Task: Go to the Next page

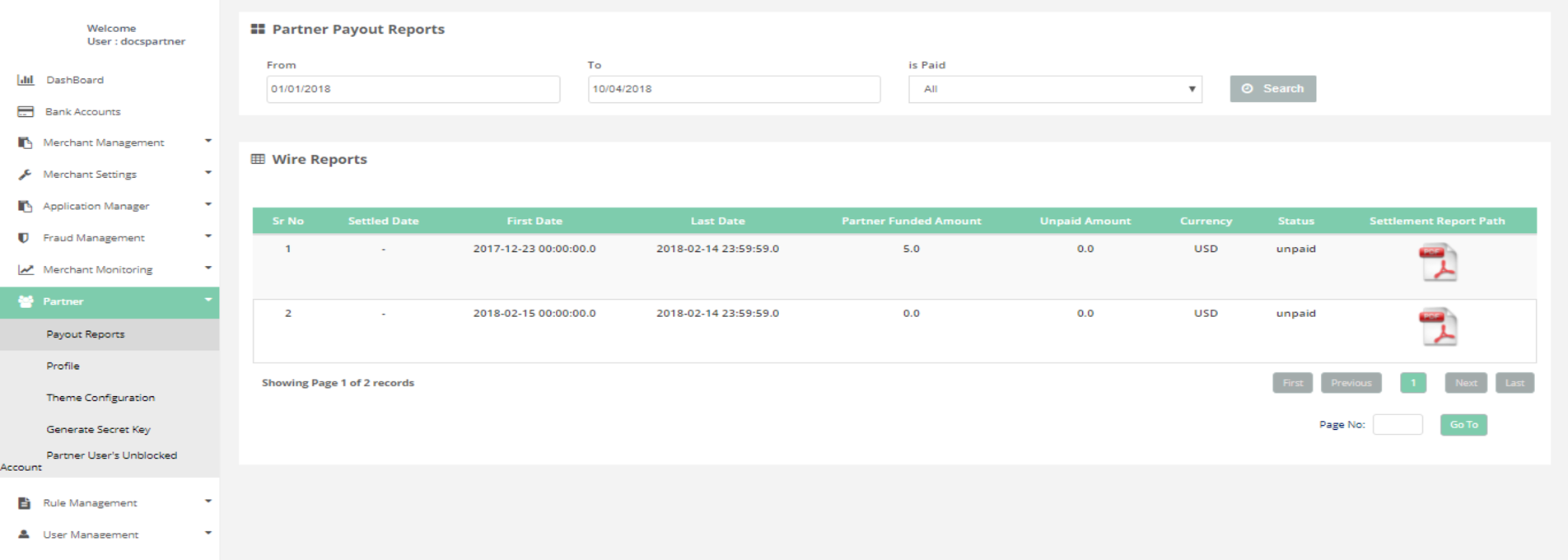Action: 1465,383
